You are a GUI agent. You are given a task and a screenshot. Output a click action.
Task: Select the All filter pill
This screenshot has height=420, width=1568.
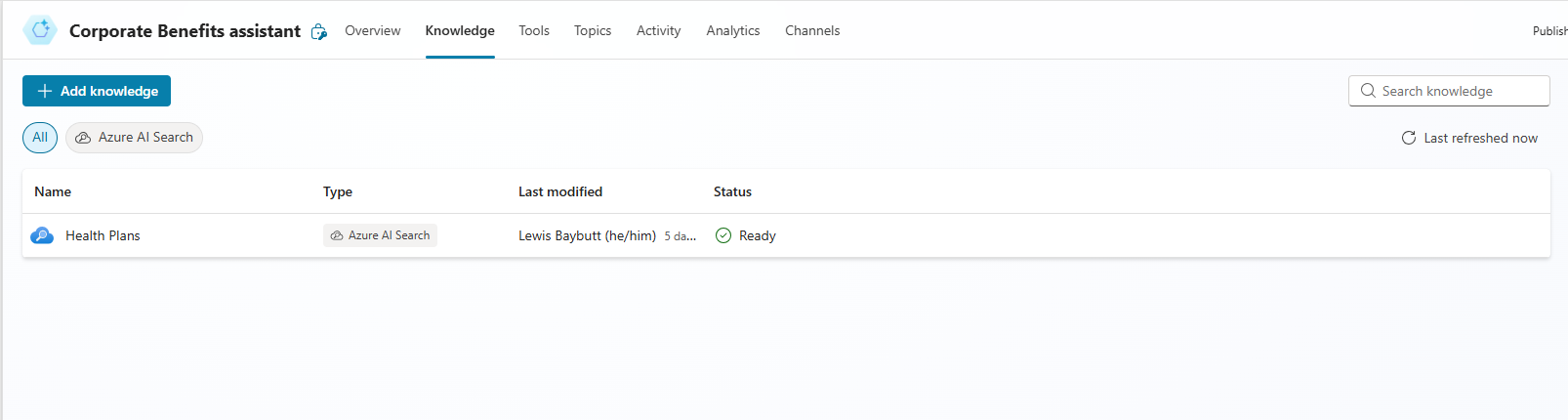(40, 138)
